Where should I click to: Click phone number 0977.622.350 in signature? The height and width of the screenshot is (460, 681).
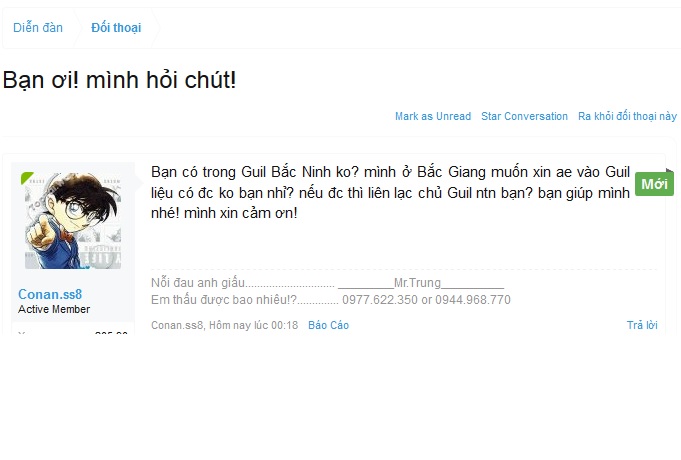[x=380, y=300]
